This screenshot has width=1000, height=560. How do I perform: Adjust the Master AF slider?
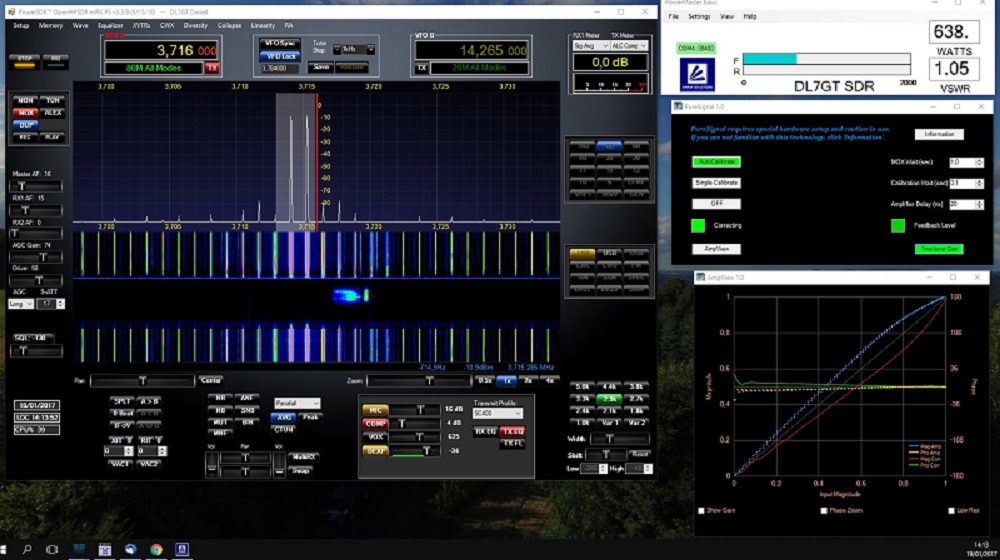pos(36,186)
